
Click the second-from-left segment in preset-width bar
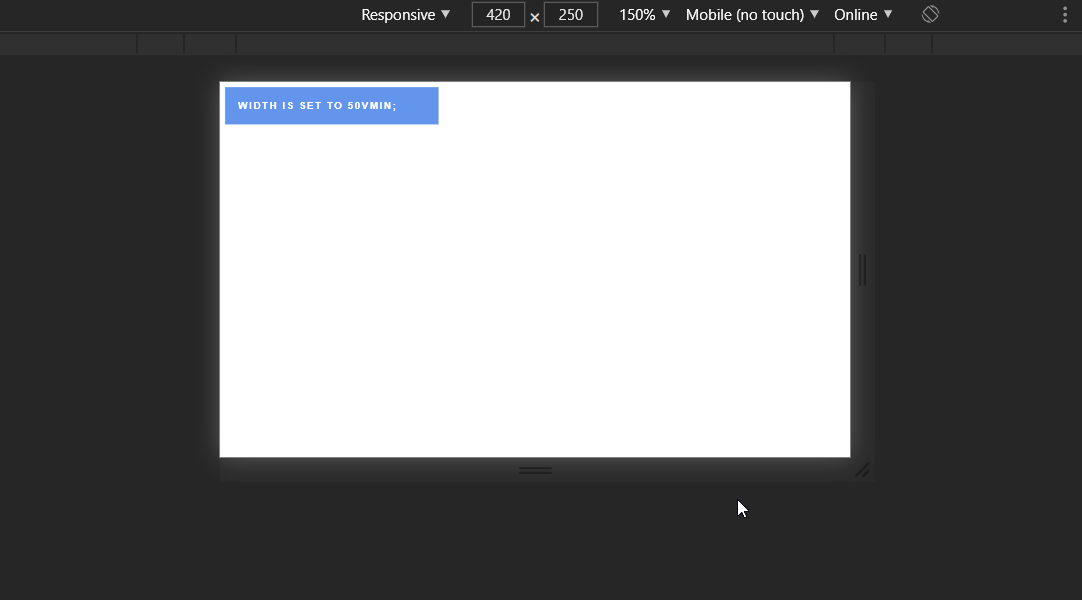(x=160, y=44)
